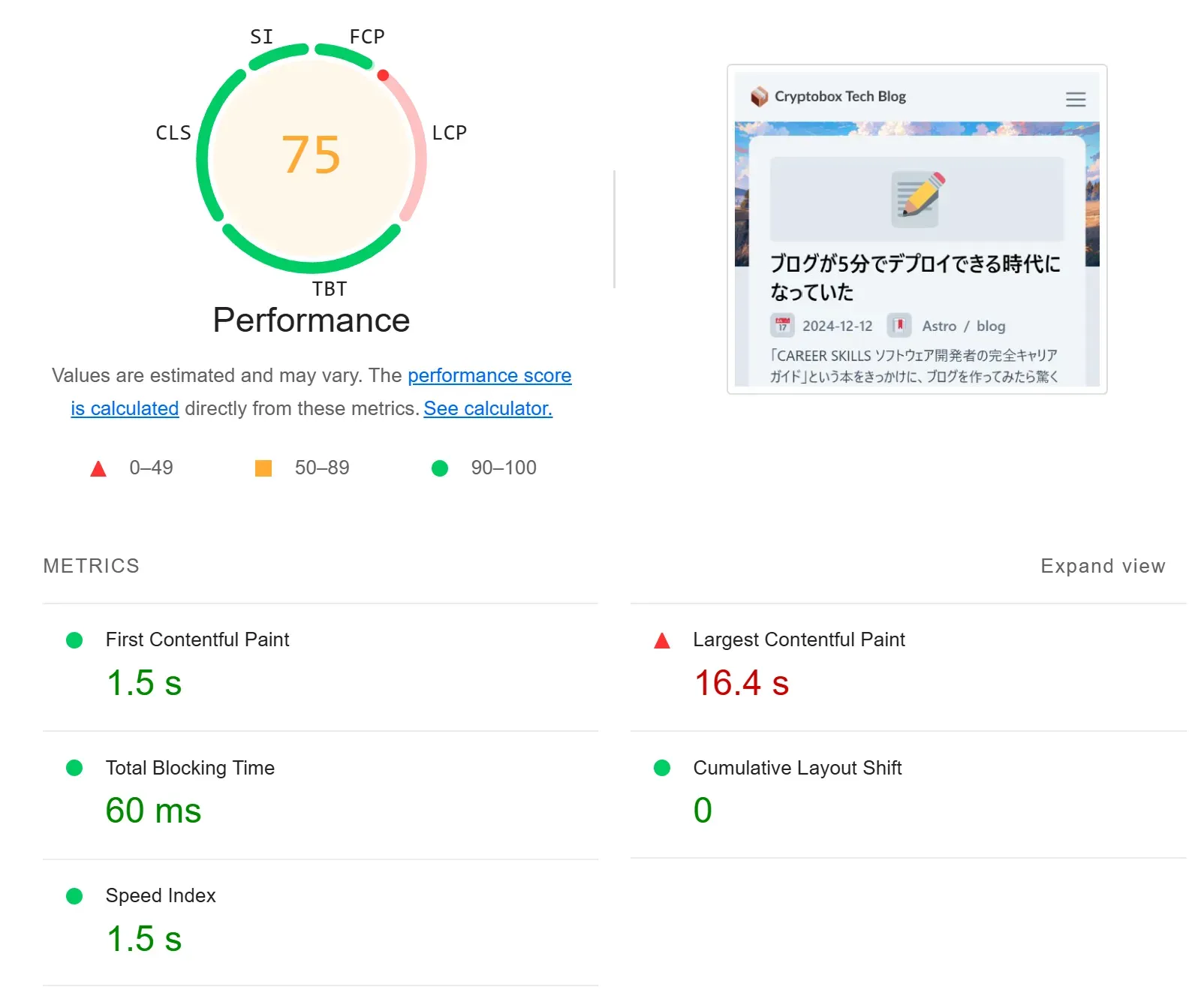Image resolution: width=1204 pixels, height=1002 pixels.
Task: Click the red LCP marker dot on gauge
Action: pyautogui.click(x=383, y=75)
